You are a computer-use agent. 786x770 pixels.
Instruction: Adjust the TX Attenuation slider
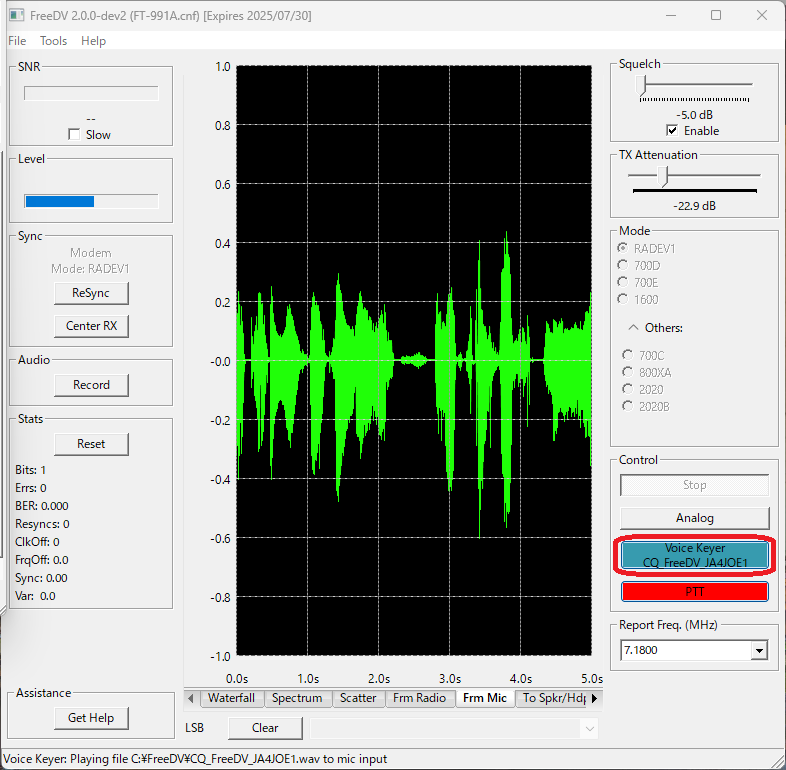[663, 176]
